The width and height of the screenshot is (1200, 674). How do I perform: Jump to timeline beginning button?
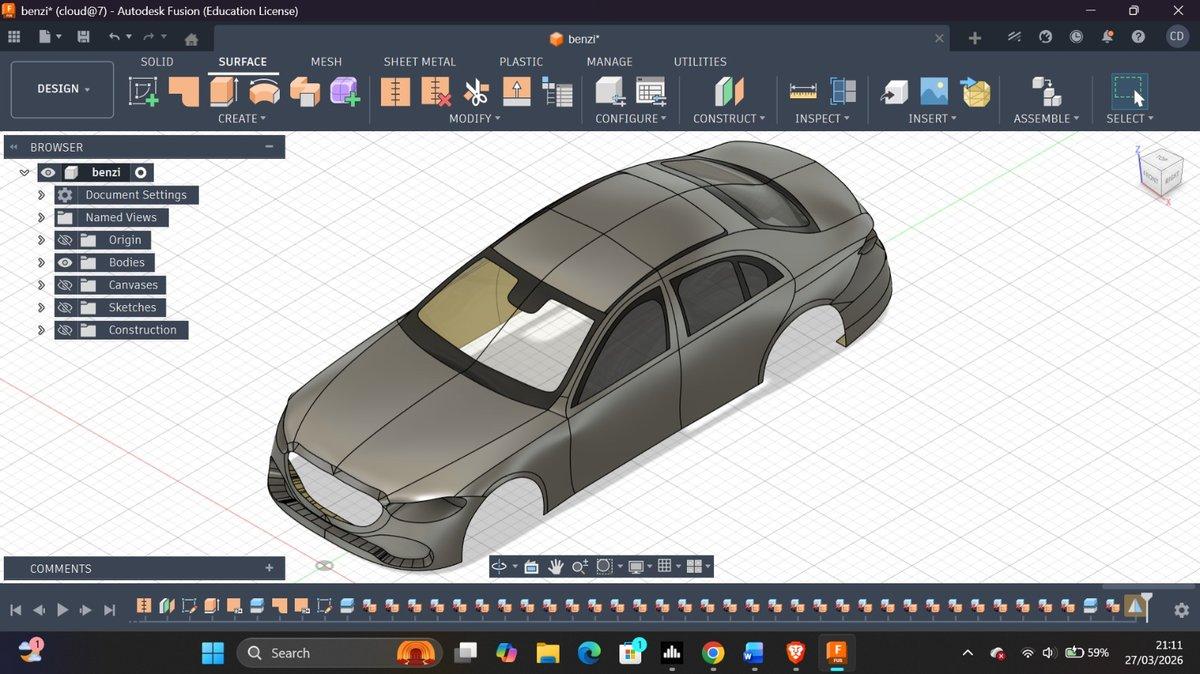coord(16,609)
